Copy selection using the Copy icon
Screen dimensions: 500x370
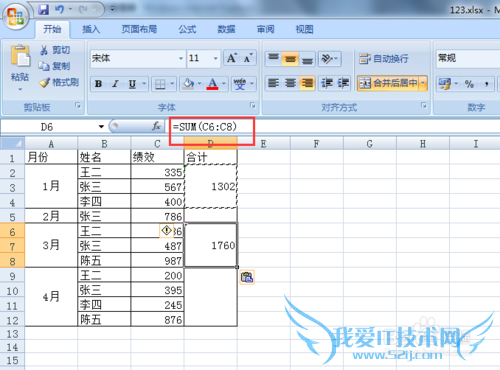click(44, 66)
